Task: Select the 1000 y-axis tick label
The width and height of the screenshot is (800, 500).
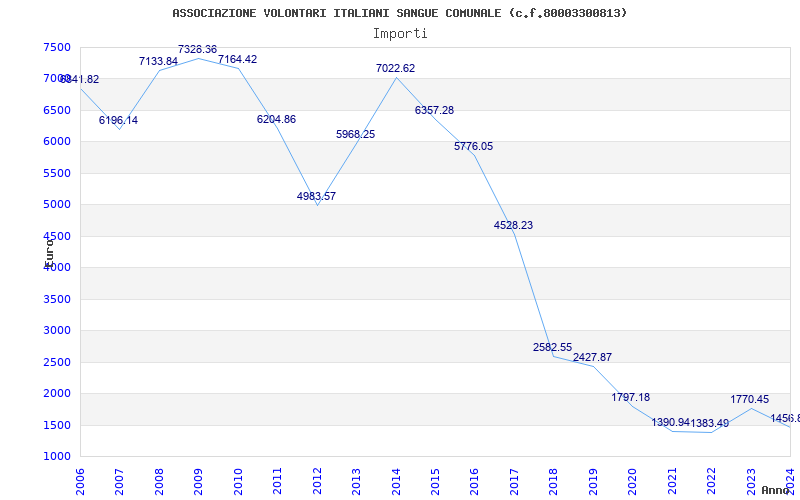Action: tap(57, 457)
